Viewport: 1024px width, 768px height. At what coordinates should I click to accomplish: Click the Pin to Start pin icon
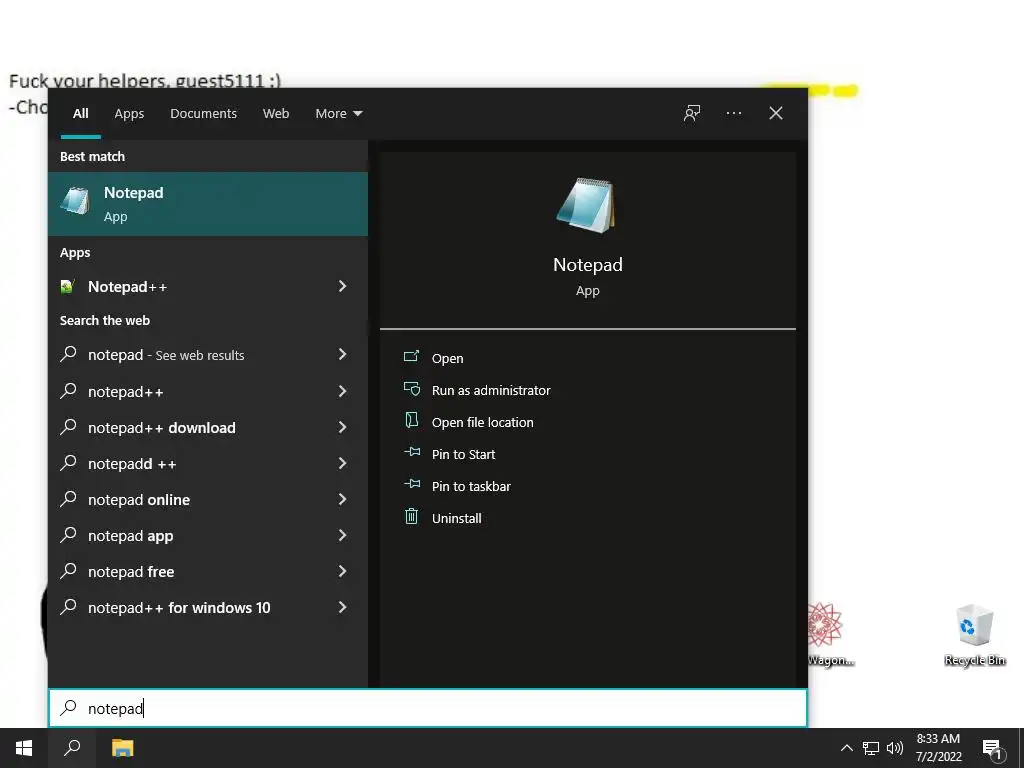tap(412, 452)
